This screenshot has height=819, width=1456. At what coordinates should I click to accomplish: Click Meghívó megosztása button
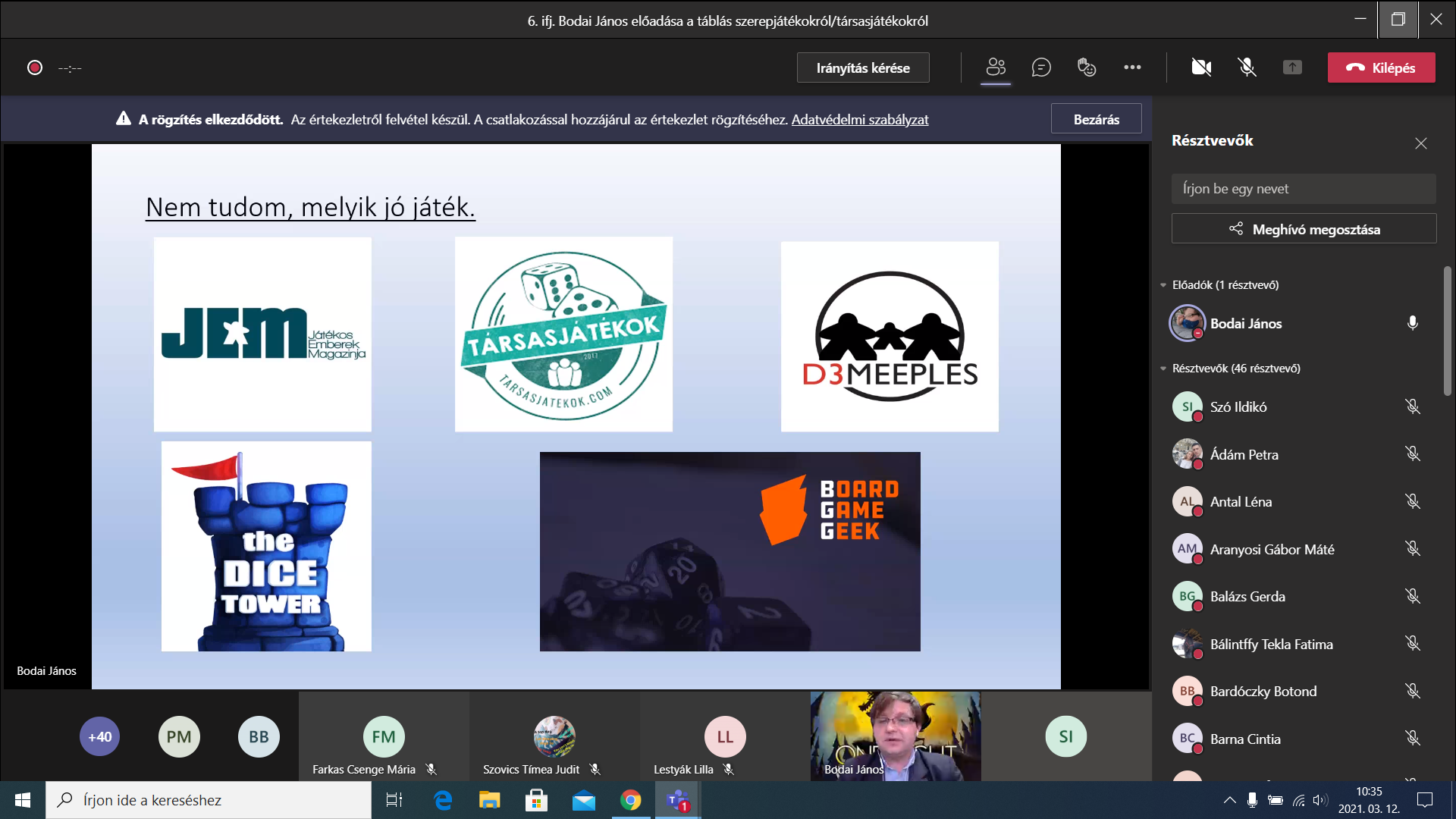point(1304,229)
